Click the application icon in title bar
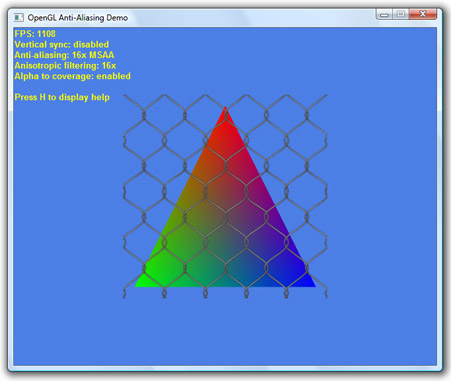Image resolution: width=451 pixels, height=381 pixels. [19, 17]
